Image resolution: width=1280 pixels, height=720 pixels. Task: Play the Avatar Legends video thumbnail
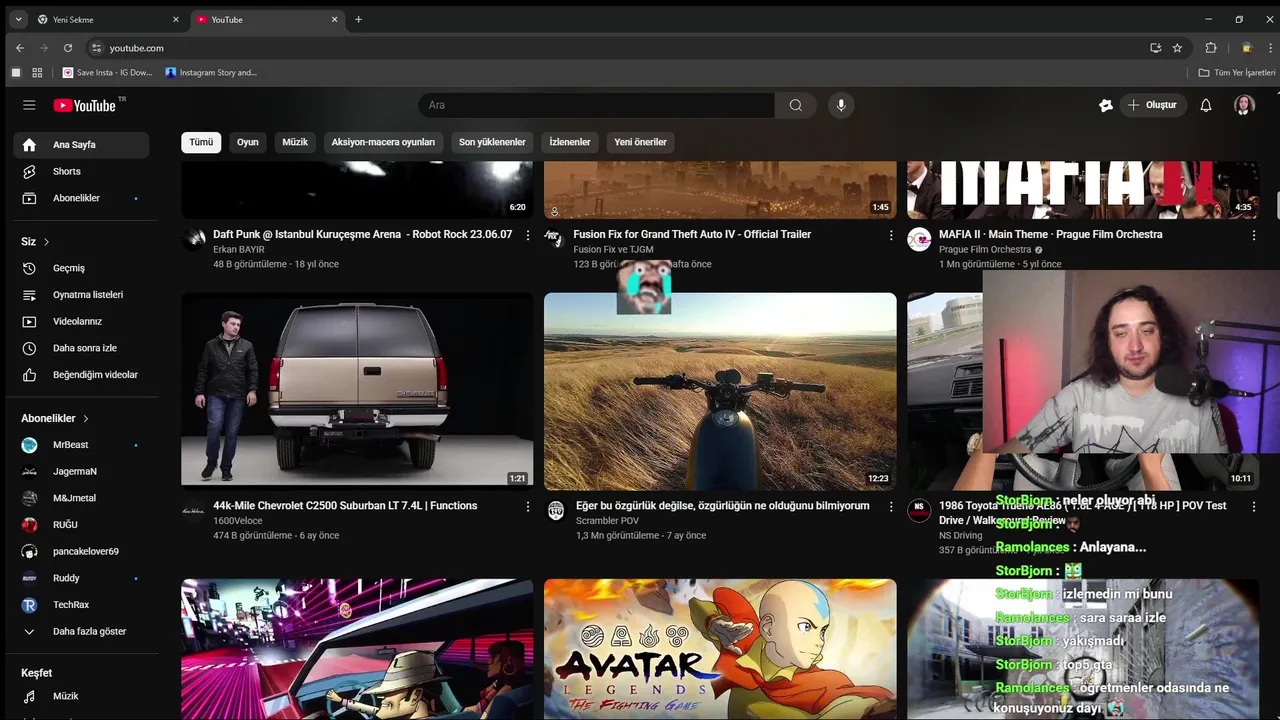720,649
